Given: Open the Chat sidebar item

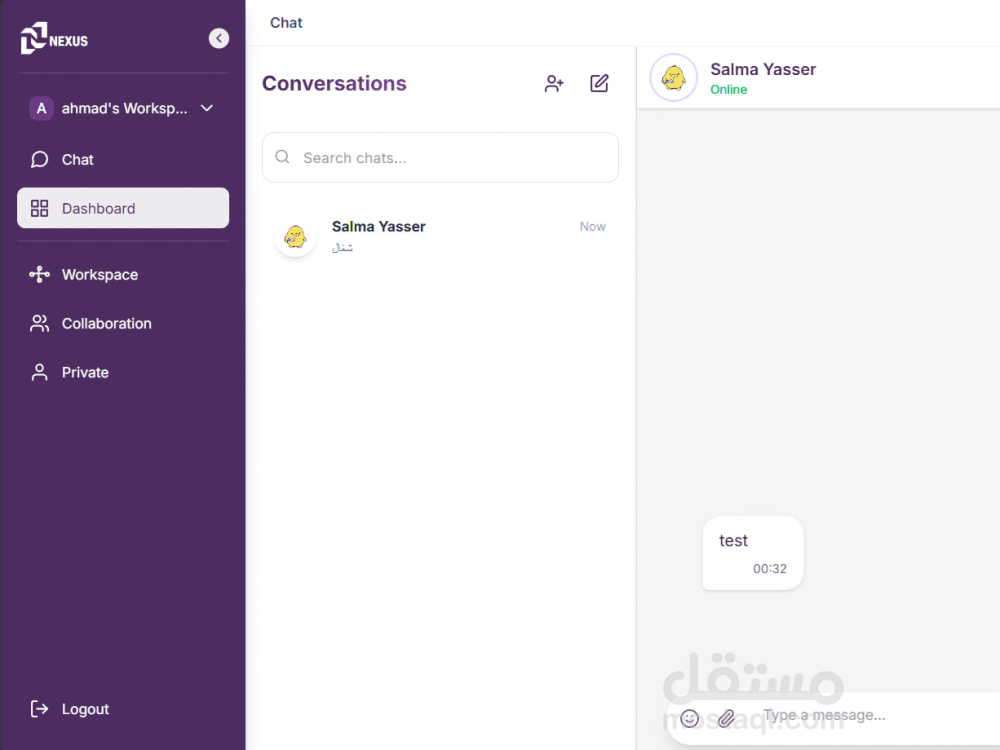Looking at the screenshot, I should coord(123,159).
